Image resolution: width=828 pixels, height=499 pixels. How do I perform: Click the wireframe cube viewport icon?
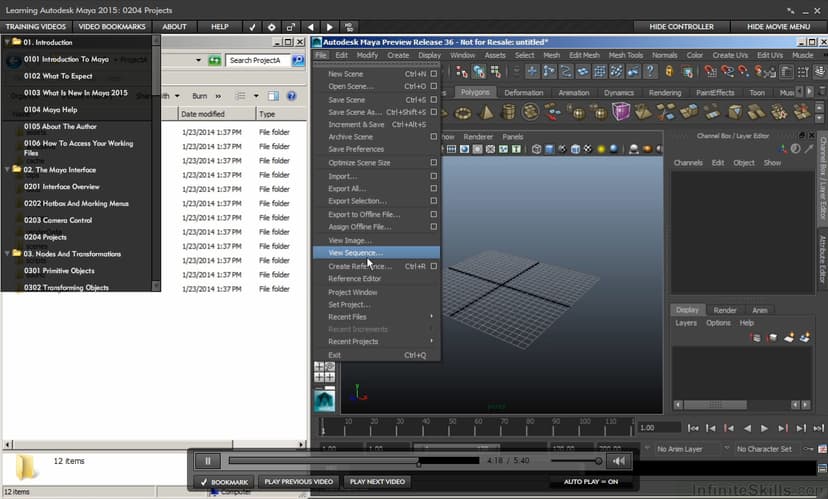[x=537, y=149]
